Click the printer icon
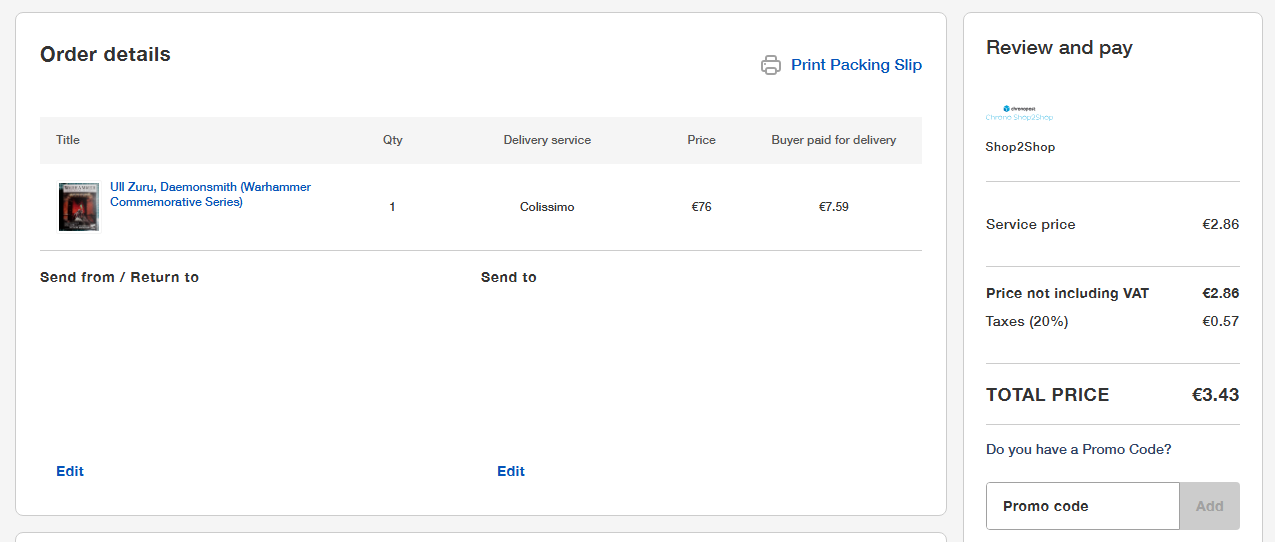1275x542 pixels. [770, 65]
